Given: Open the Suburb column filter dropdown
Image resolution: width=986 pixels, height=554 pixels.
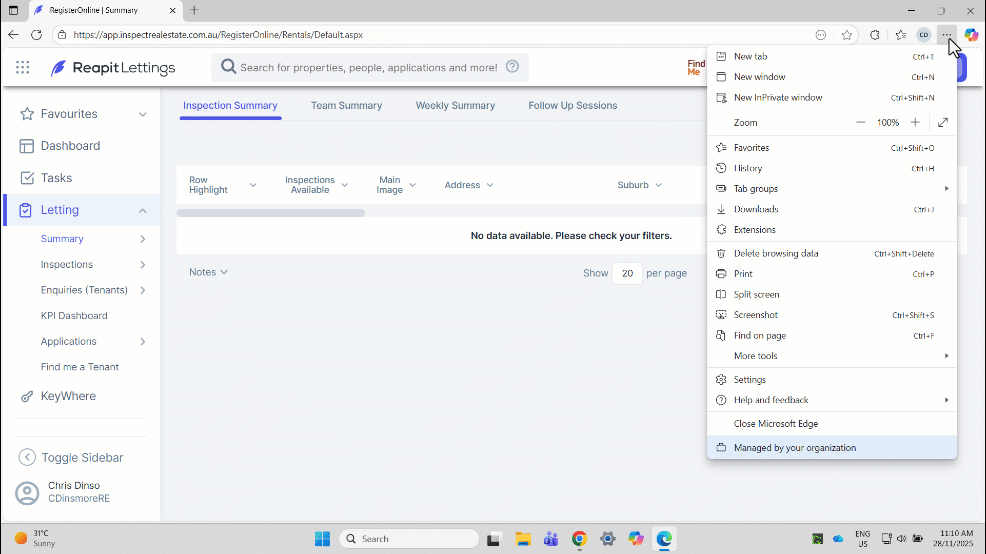Looking at the screenshot, I should [x=658, y=185].
